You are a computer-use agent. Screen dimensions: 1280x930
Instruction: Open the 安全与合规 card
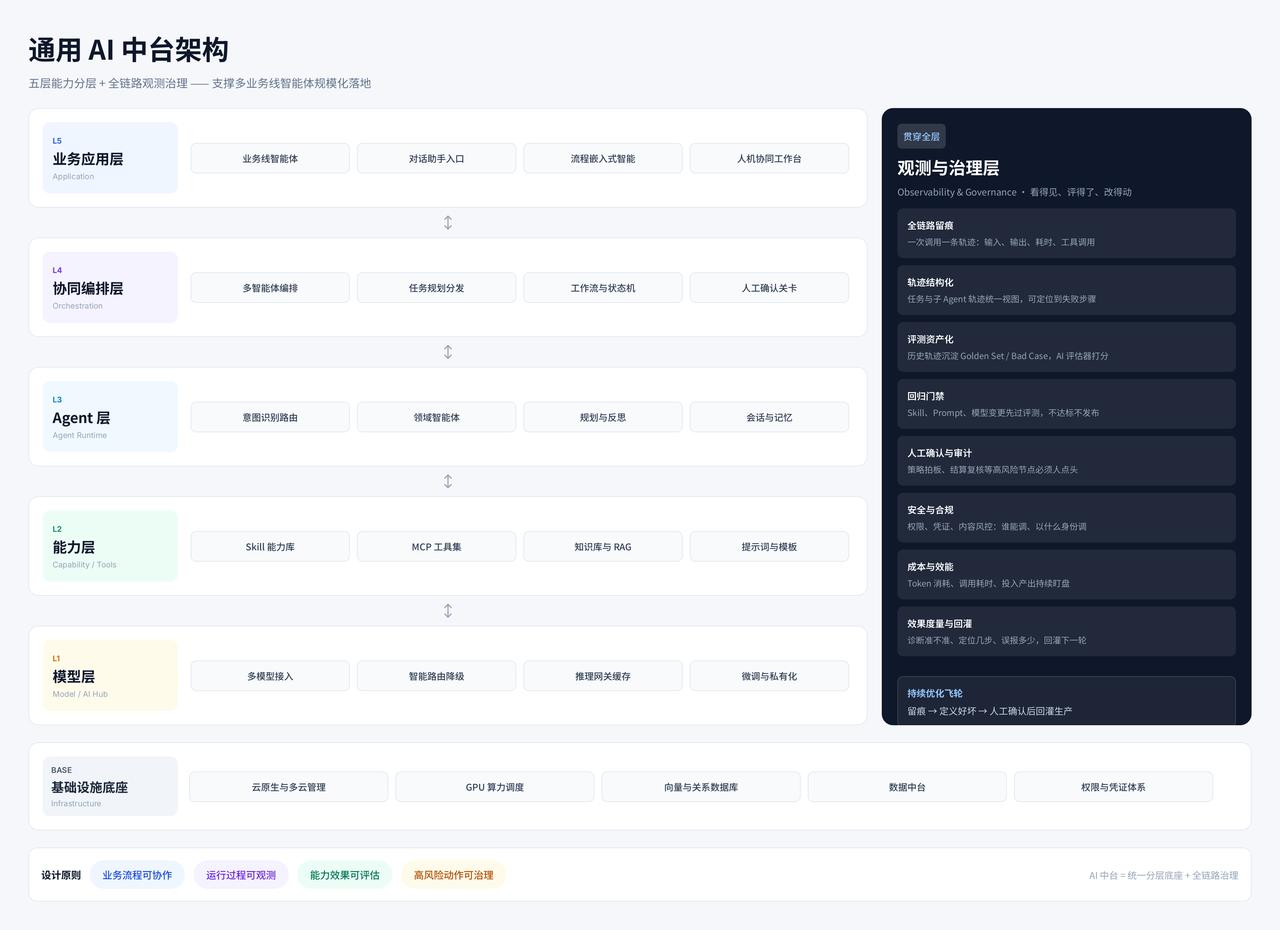[1066, 518]
